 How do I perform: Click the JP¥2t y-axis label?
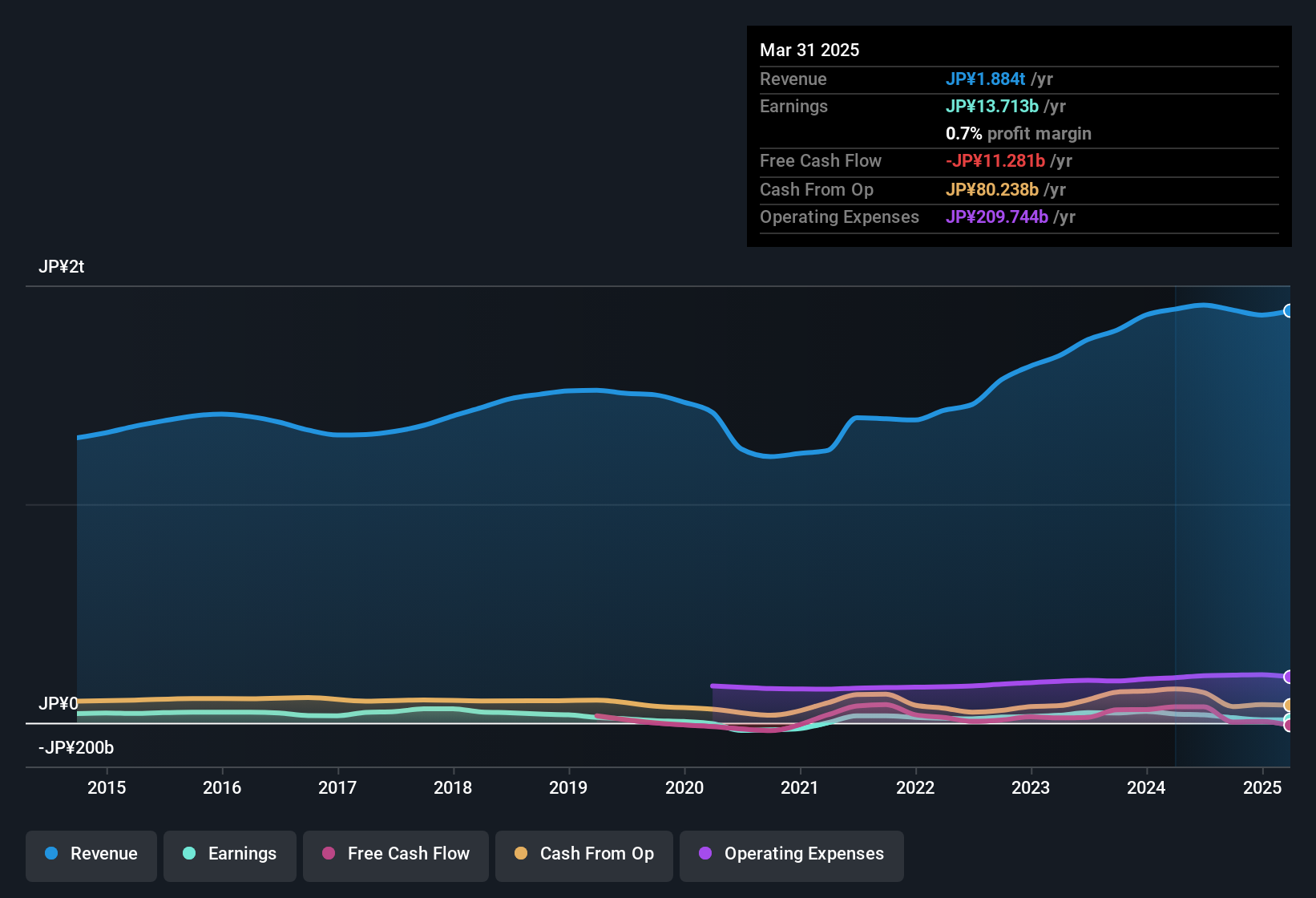(x=62, y=267)
